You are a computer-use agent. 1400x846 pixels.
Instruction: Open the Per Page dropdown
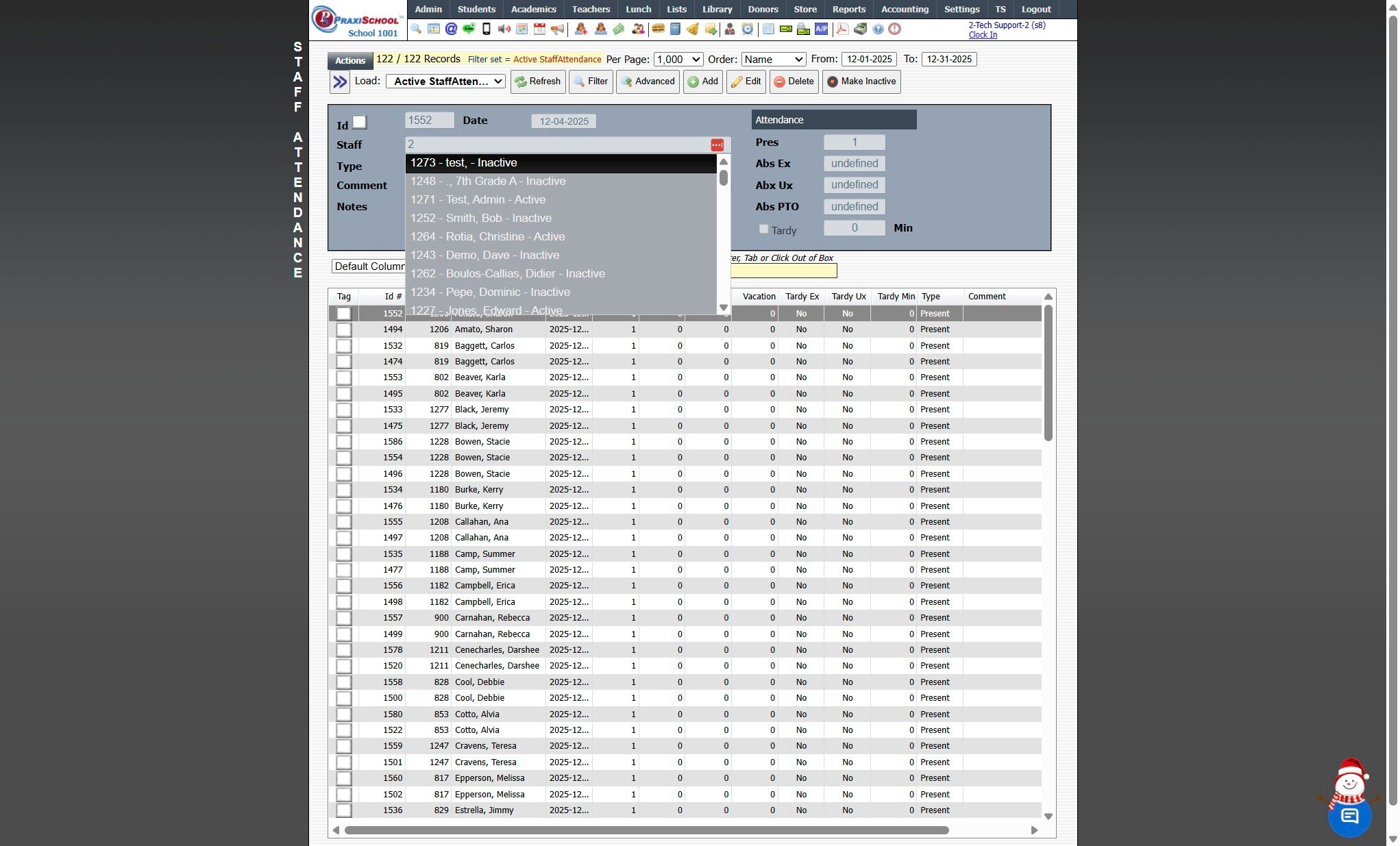(678, 60)
